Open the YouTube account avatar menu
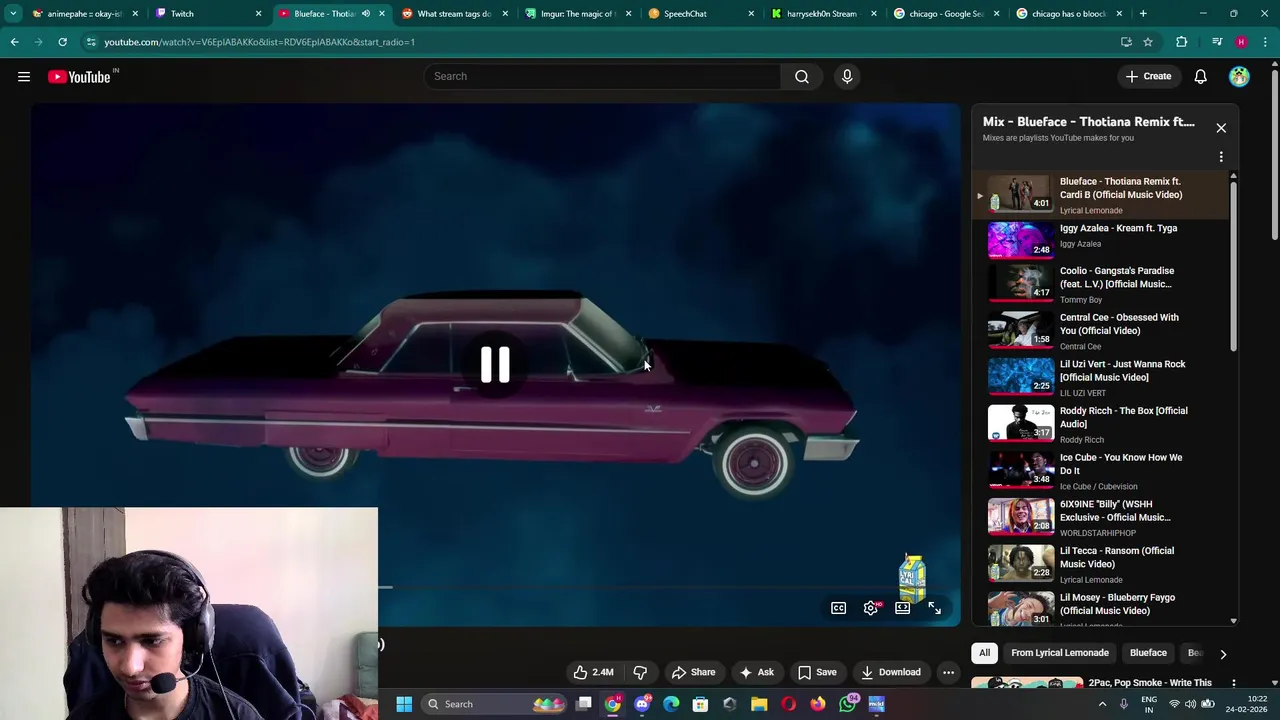Image resolution: width=1280 pixels, height=720 pixels. click(1239, 76)
